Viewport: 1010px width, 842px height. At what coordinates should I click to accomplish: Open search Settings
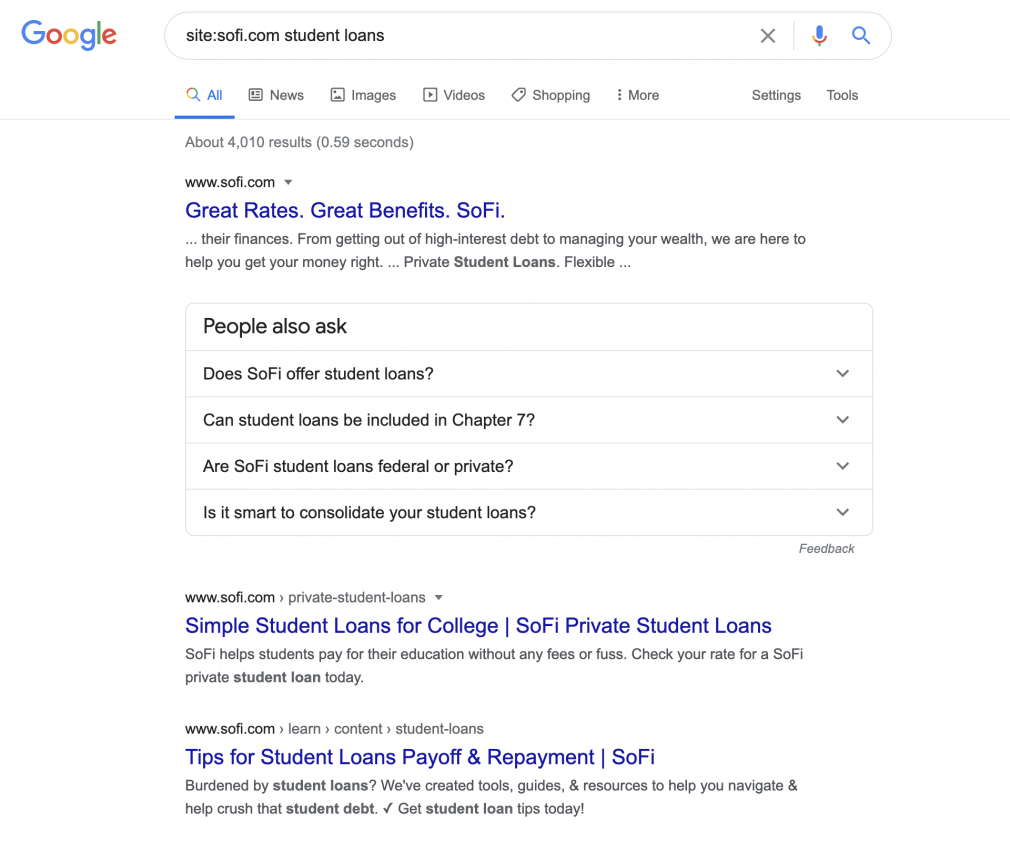776,95
